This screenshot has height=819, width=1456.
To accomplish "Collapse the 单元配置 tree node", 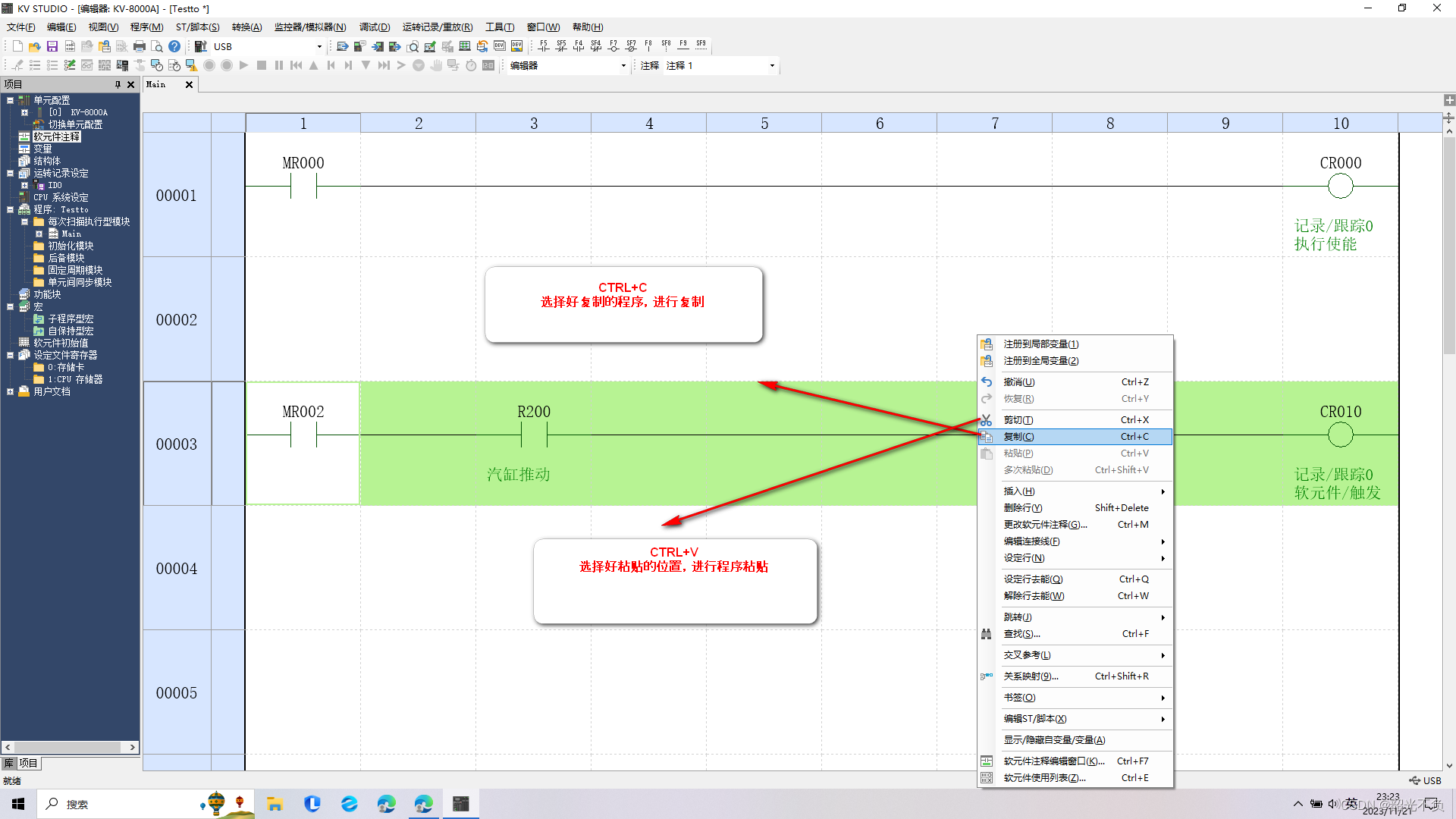I will [x=10, y=100].
